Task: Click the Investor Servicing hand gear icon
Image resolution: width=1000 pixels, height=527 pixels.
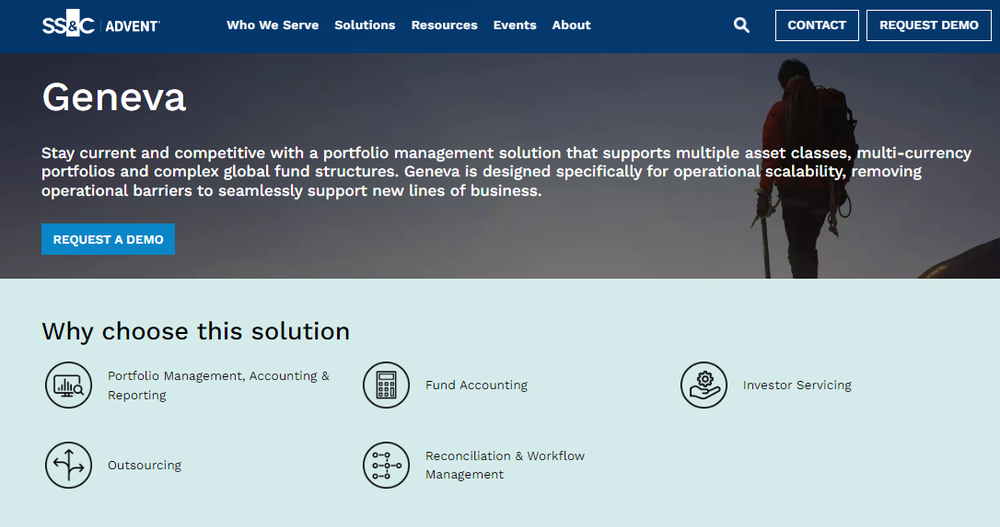Action: (703, 385)
